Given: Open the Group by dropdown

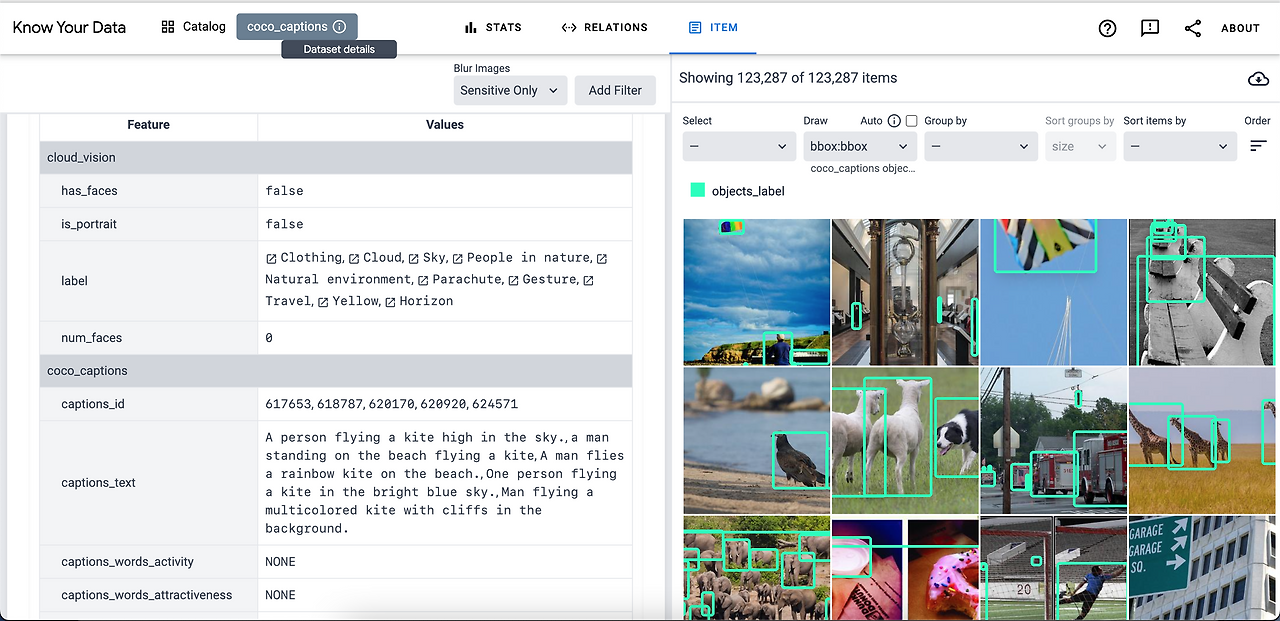Looking at the screenshot, I should (x=981, y=146).
